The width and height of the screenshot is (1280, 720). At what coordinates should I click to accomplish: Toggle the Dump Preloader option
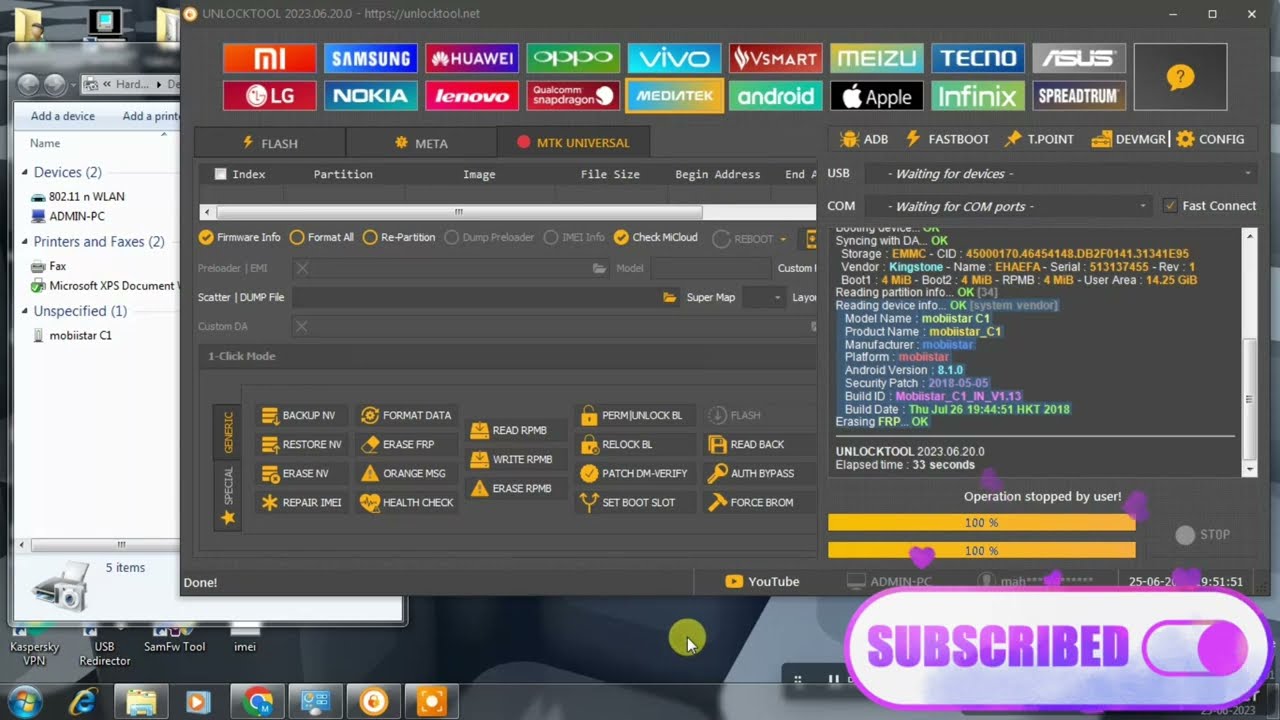(490, 238)
